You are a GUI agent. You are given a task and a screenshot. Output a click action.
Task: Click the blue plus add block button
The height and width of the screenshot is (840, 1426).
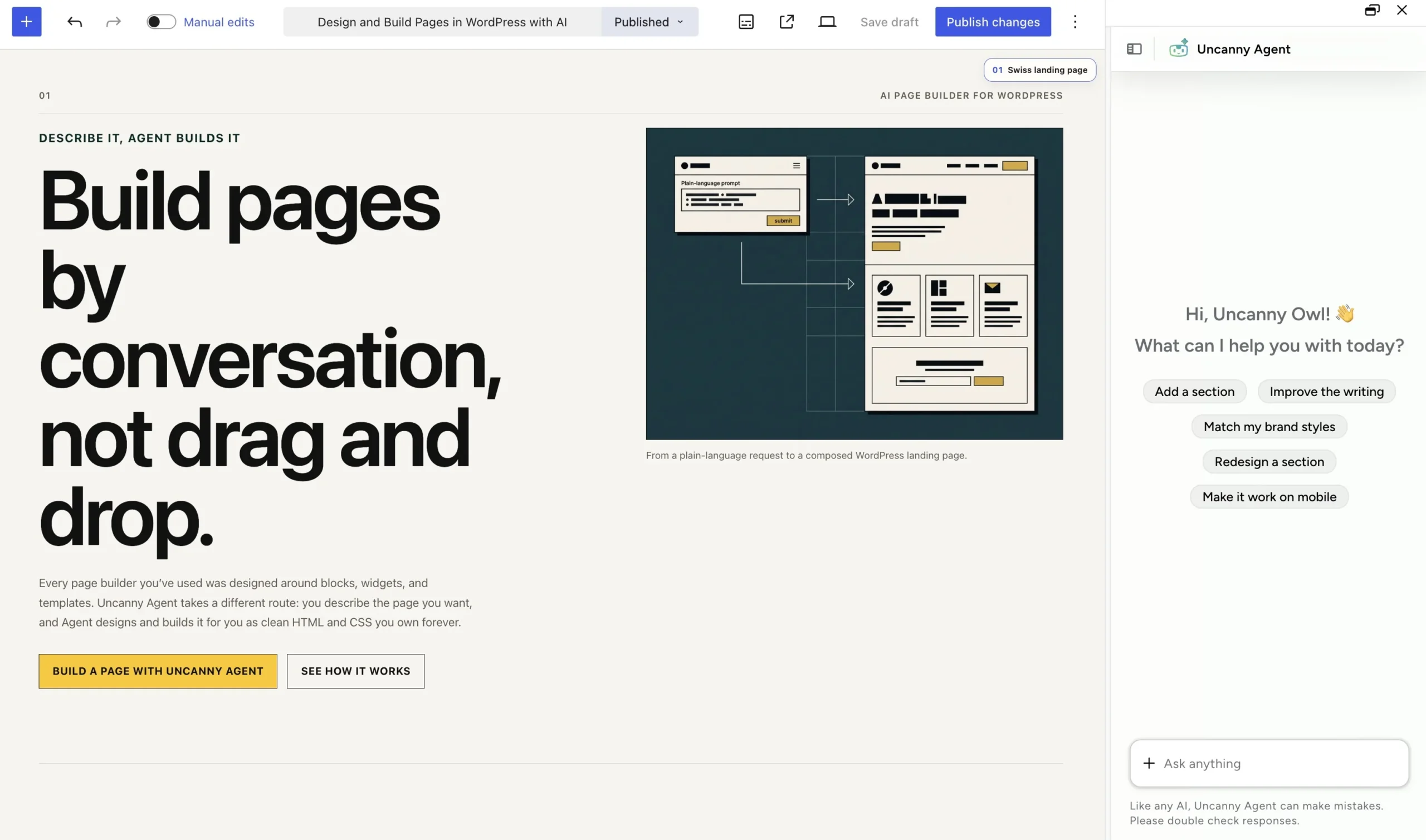[x=27, y=22]
